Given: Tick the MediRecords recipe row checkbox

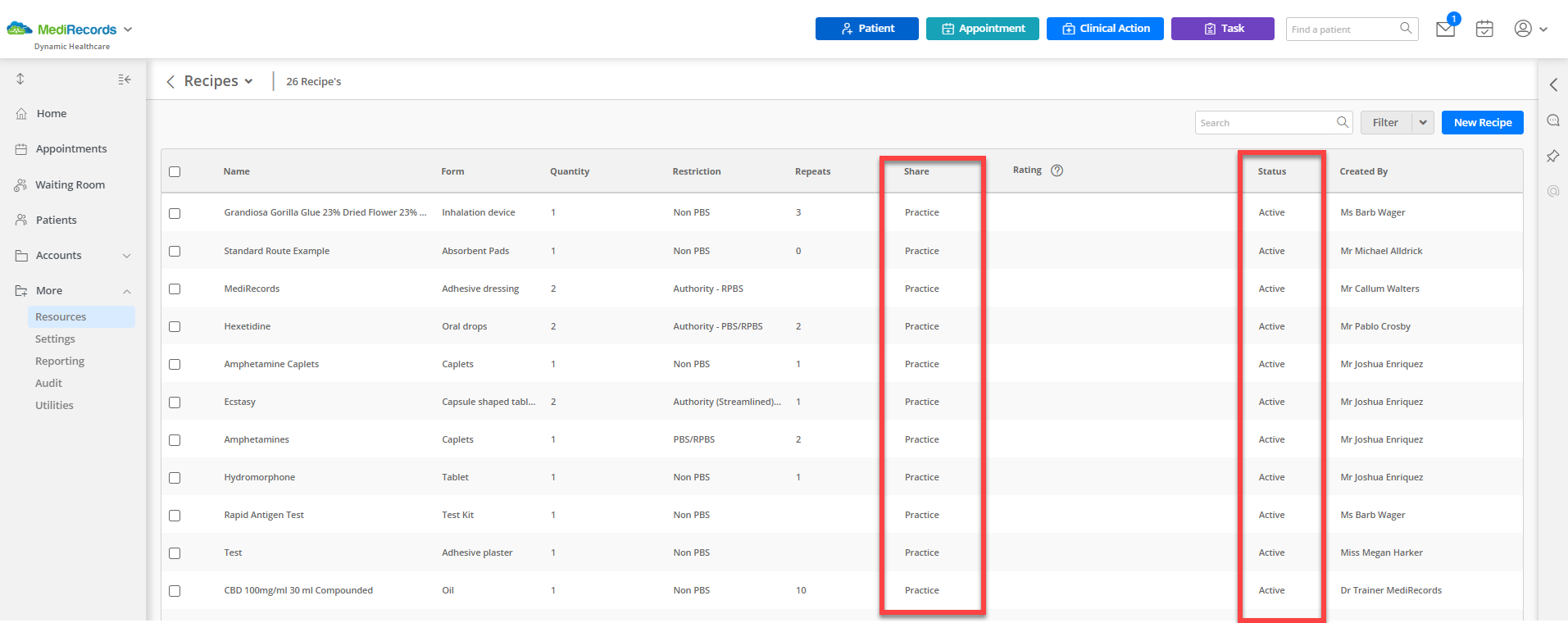Looking at the screenshot, I should pos(175,289).
